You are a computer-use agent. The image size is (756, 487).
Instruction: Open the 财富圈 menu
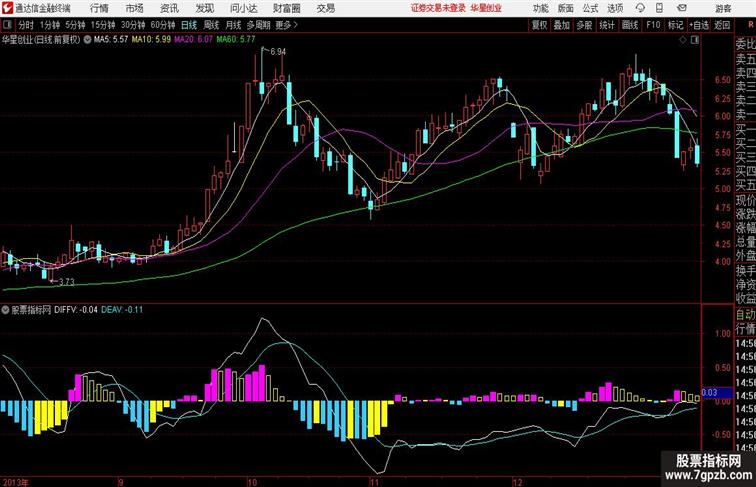[x=286, y=8]
